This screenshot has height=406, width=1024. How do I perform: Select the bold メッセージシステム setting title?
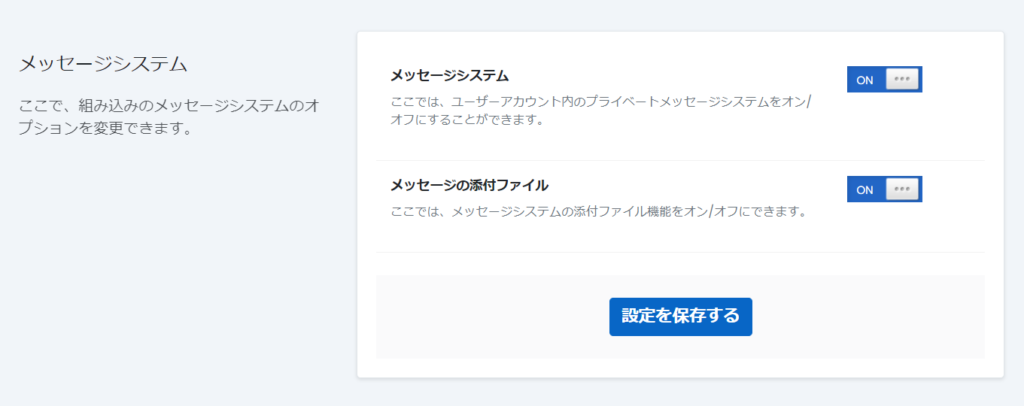pos(449,76)
